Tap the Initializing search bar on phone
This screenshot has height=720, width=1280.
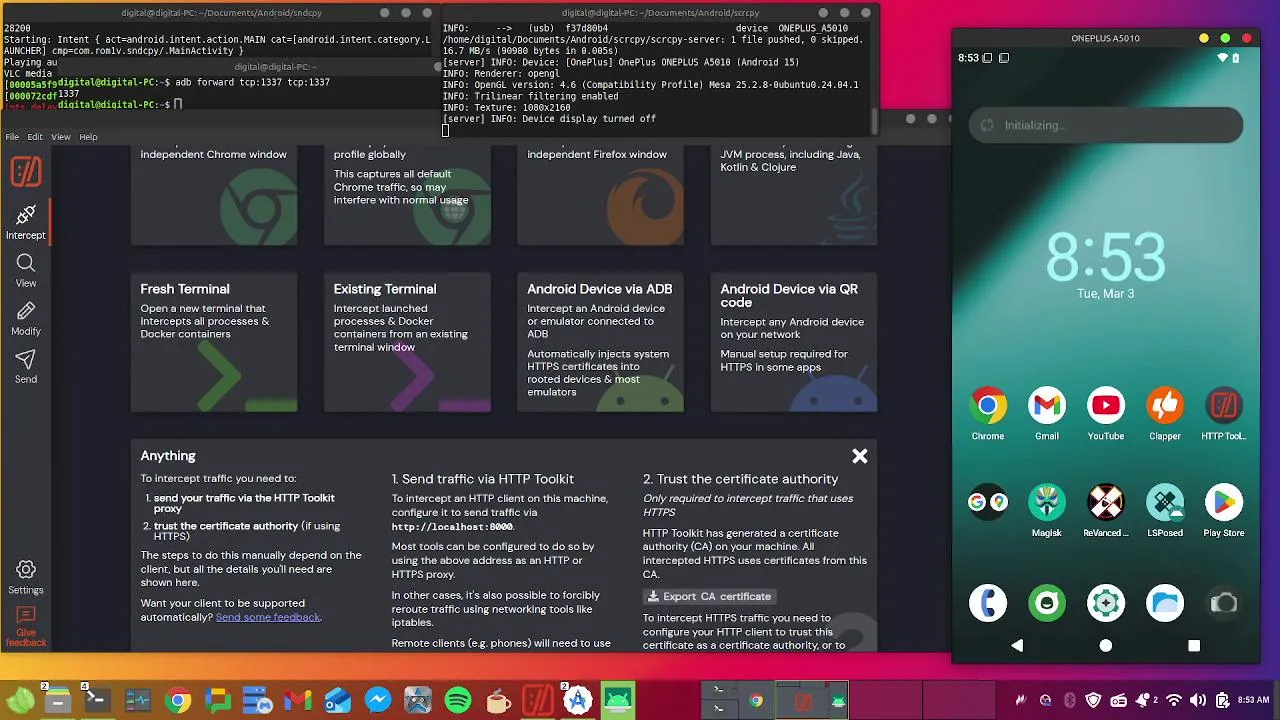1106,125
